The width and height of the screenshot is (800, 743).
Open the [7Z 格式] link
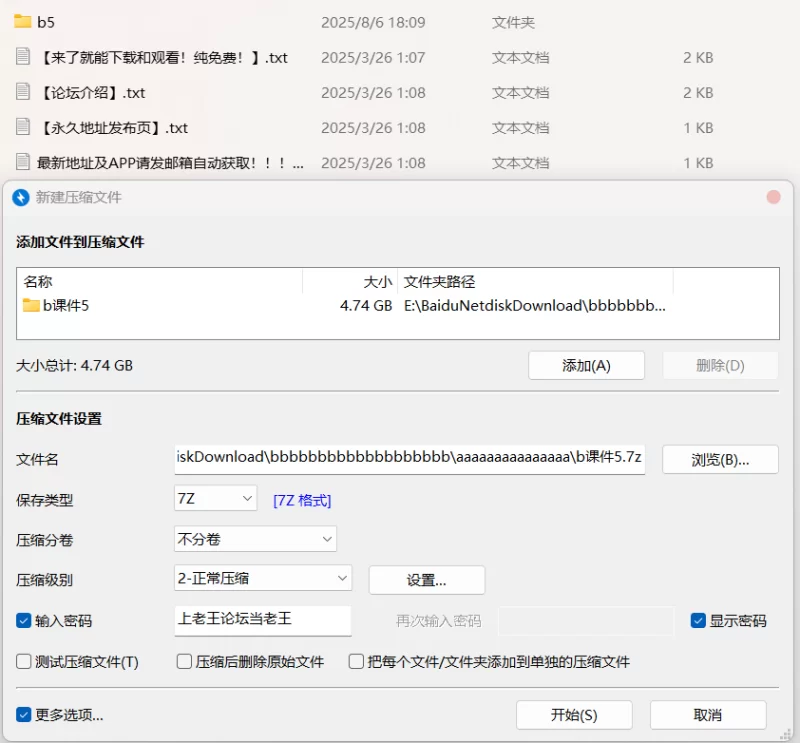[302, 500]
